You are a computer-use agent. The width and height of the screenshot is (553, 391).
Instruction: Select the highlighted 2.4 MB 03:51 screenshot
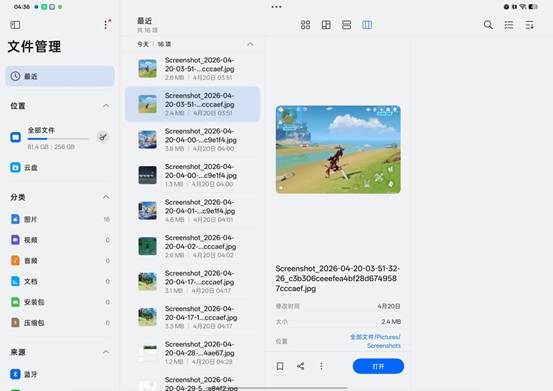click(193, 104)
